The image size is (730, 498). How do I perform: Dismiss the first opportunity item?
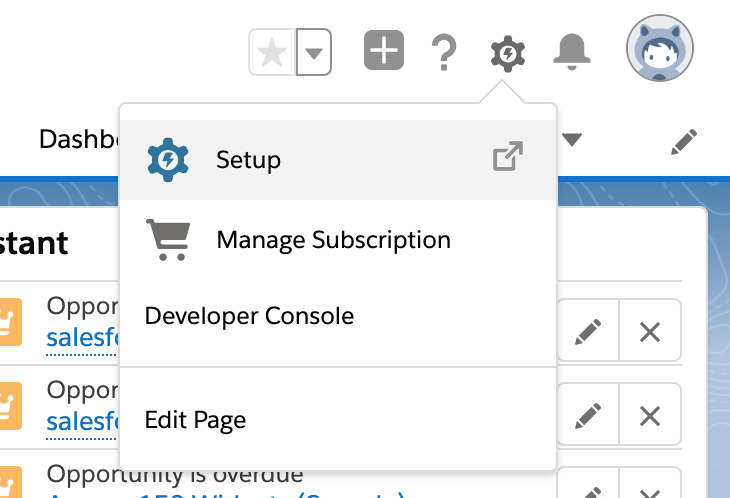tap(650, 331)
